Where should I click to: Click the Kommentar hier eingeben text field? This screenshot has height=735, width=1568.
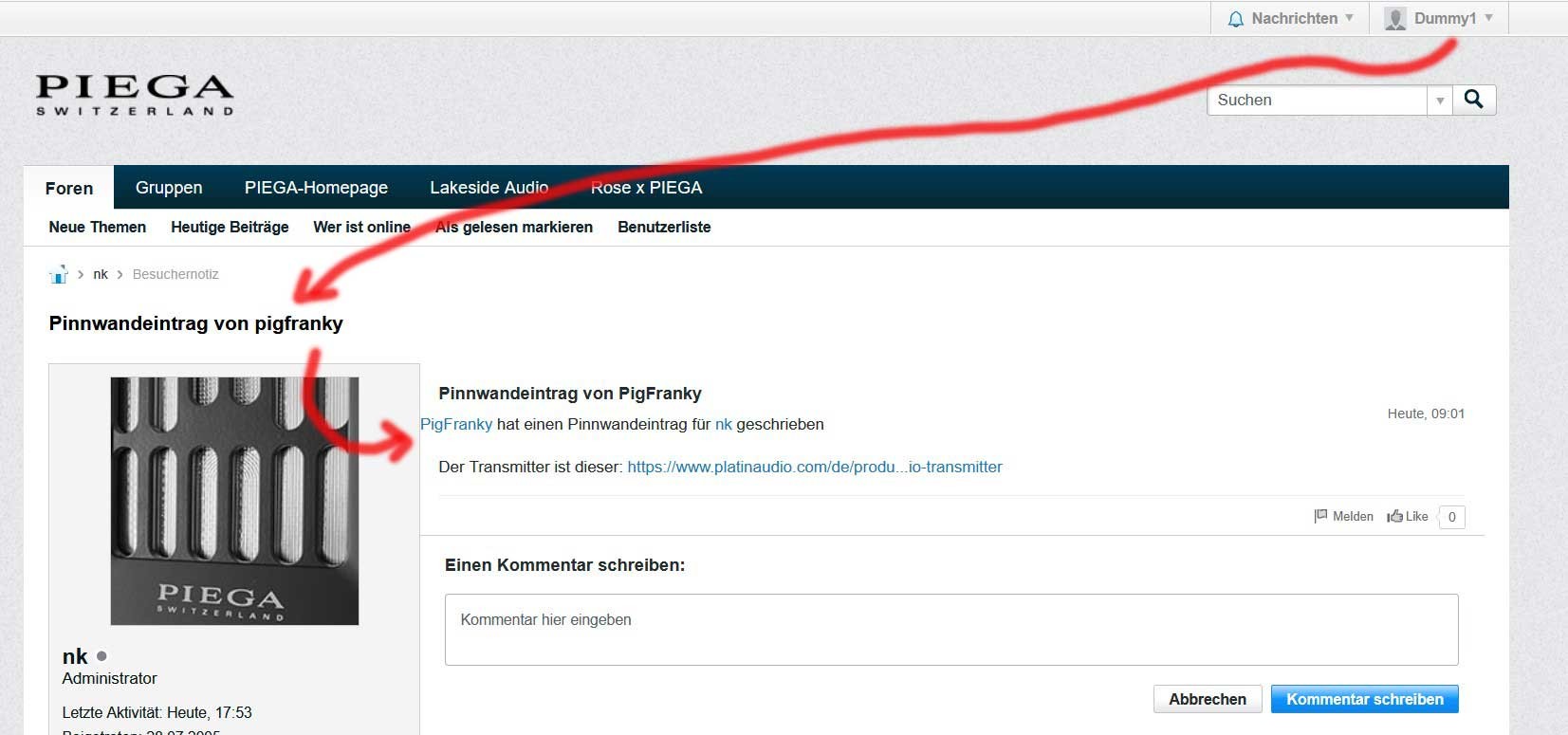951,630
